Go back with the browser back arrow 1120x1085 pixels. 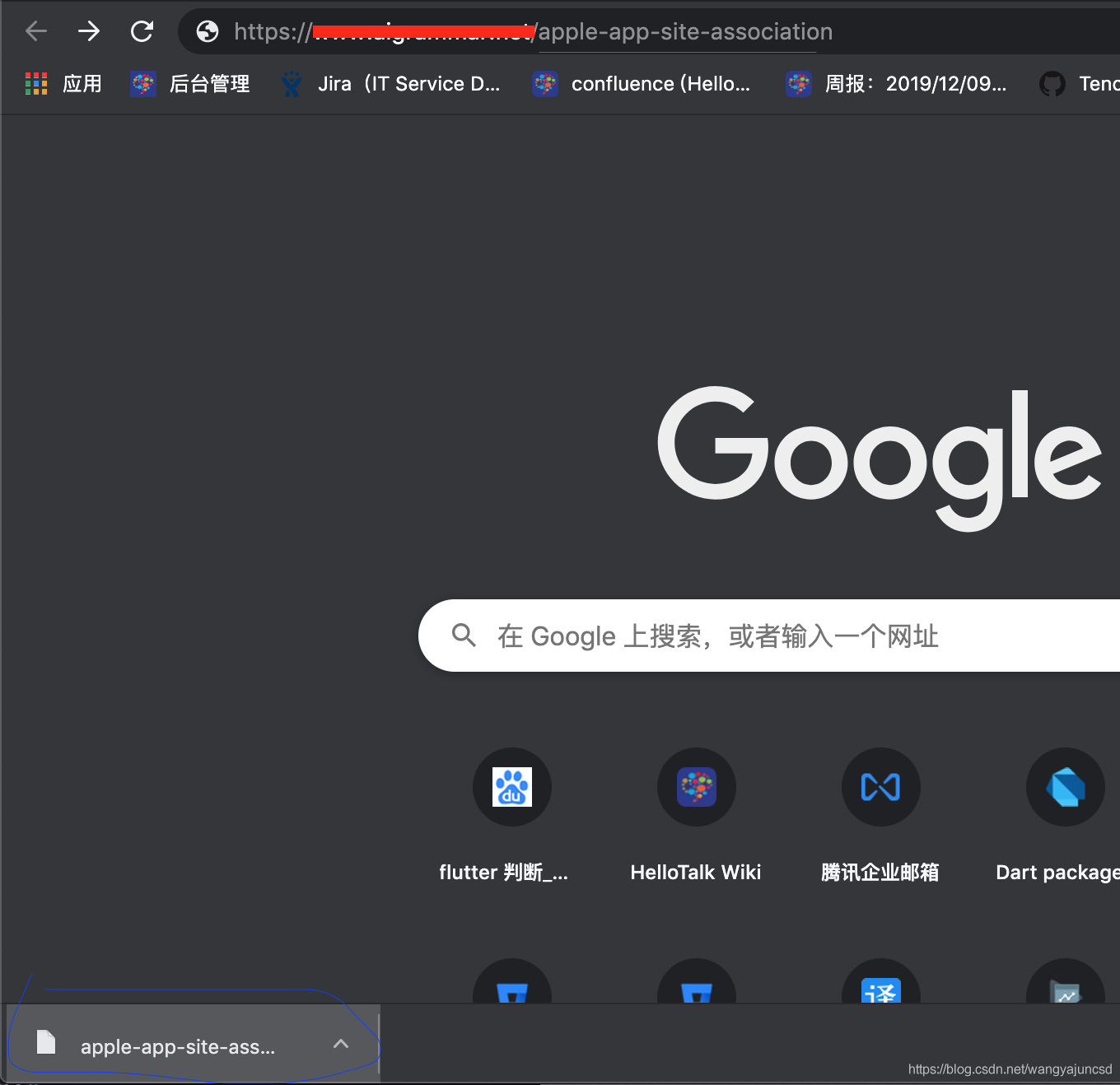coord(36,31)
